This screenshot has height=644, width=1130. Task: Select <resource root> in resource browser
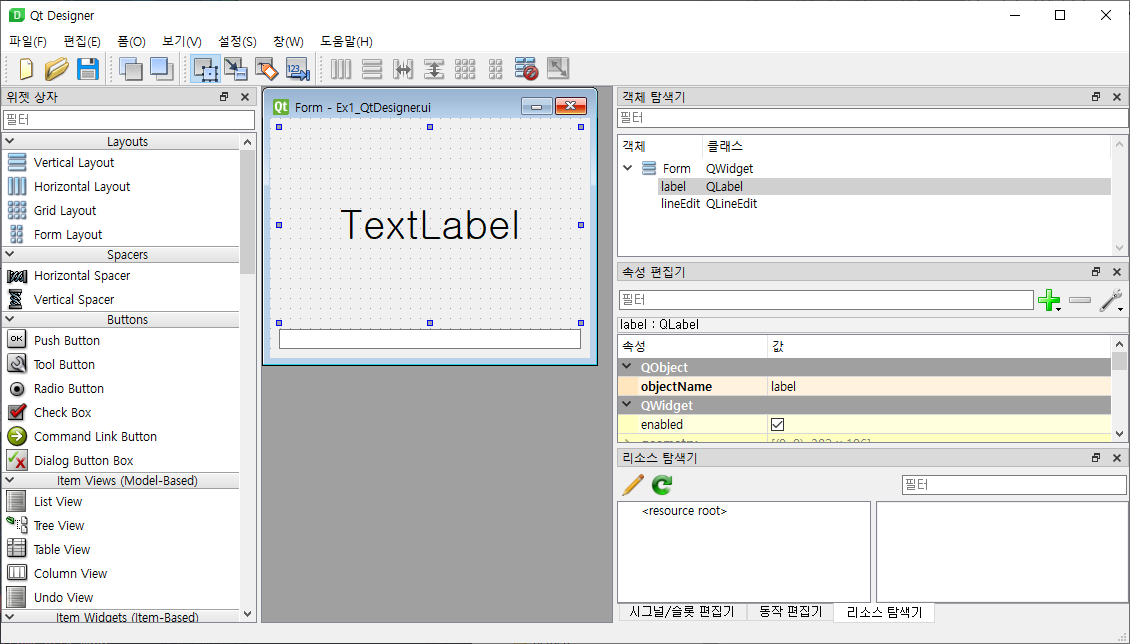[684, 511]
